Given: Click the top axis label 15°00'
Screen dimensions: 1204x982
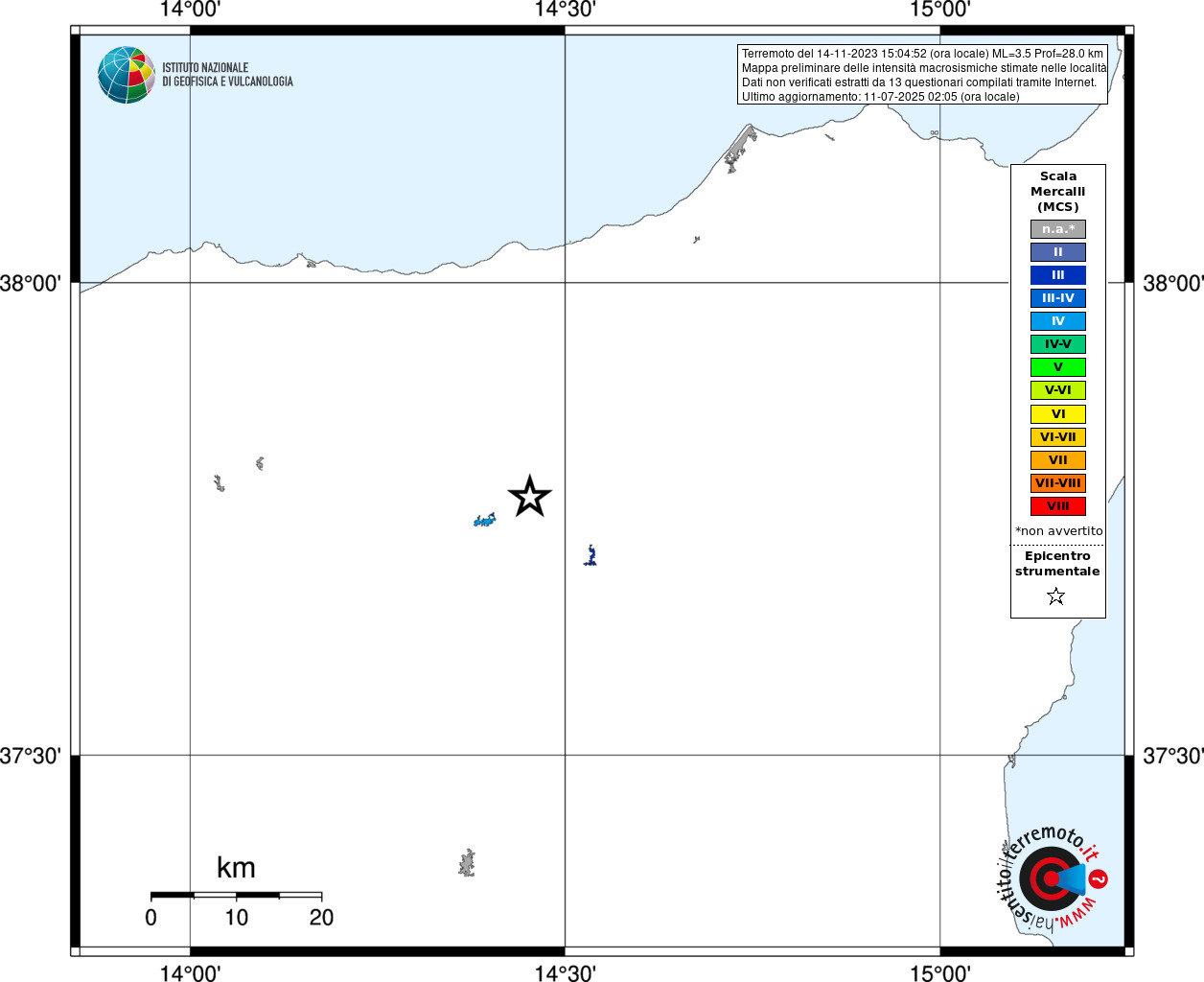Looking at the screenshot, I should [x=939, y=10].
